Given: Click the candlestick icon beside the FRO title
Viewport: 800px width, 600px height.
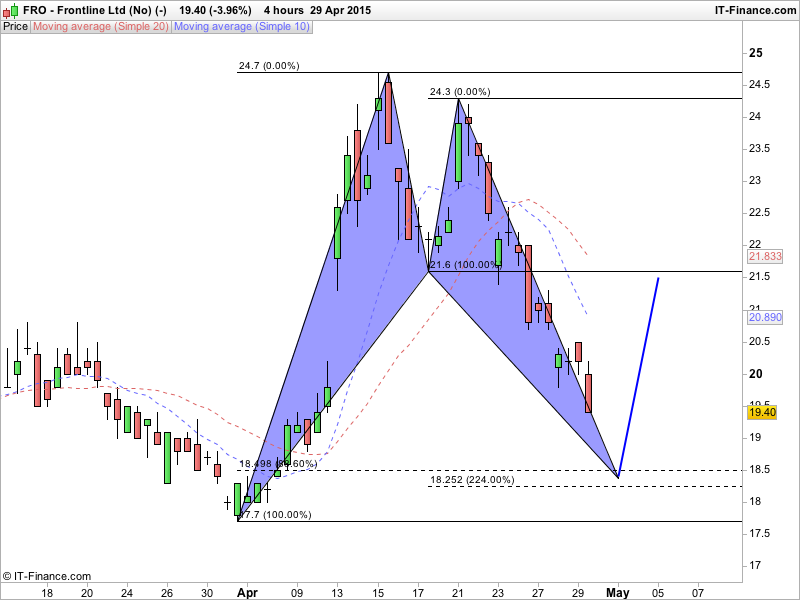Looking at the screenshot, I should coord(11,10).
